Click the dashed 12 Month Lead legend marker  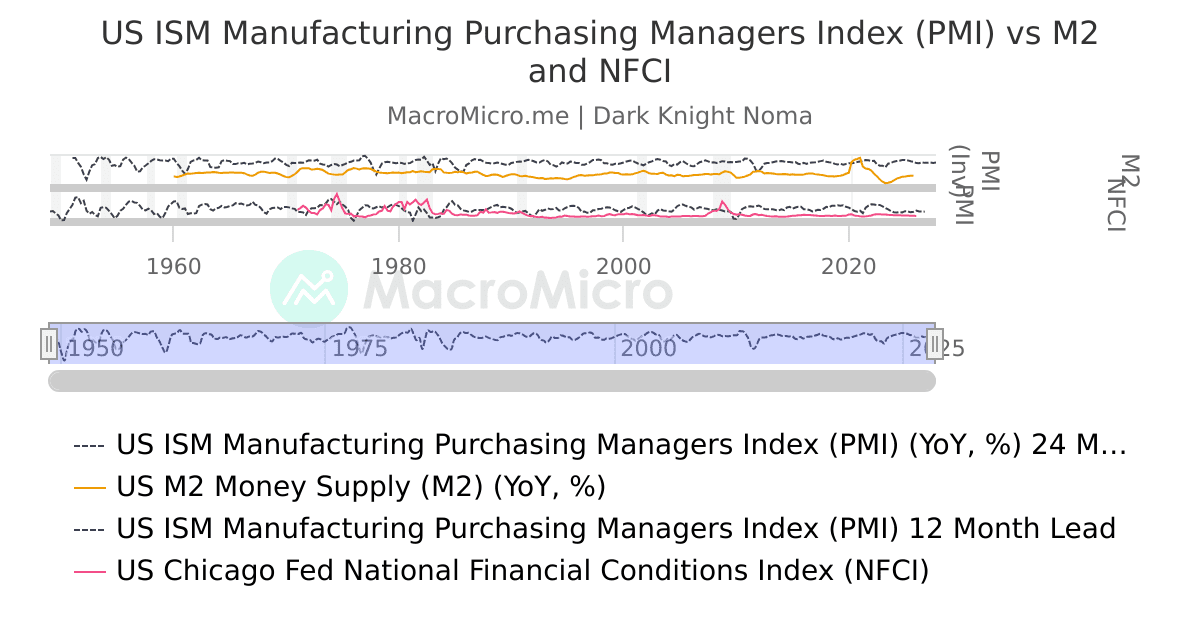(88, 528)
